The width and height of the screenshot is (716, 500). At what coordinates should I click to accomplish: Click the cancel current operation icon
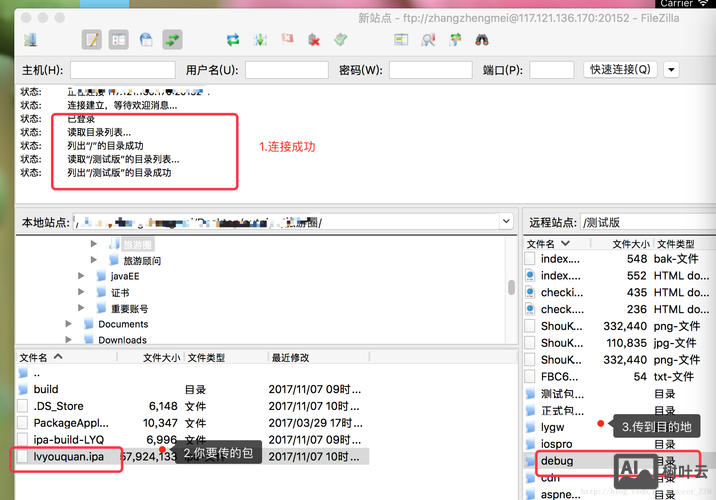point(287,39)
